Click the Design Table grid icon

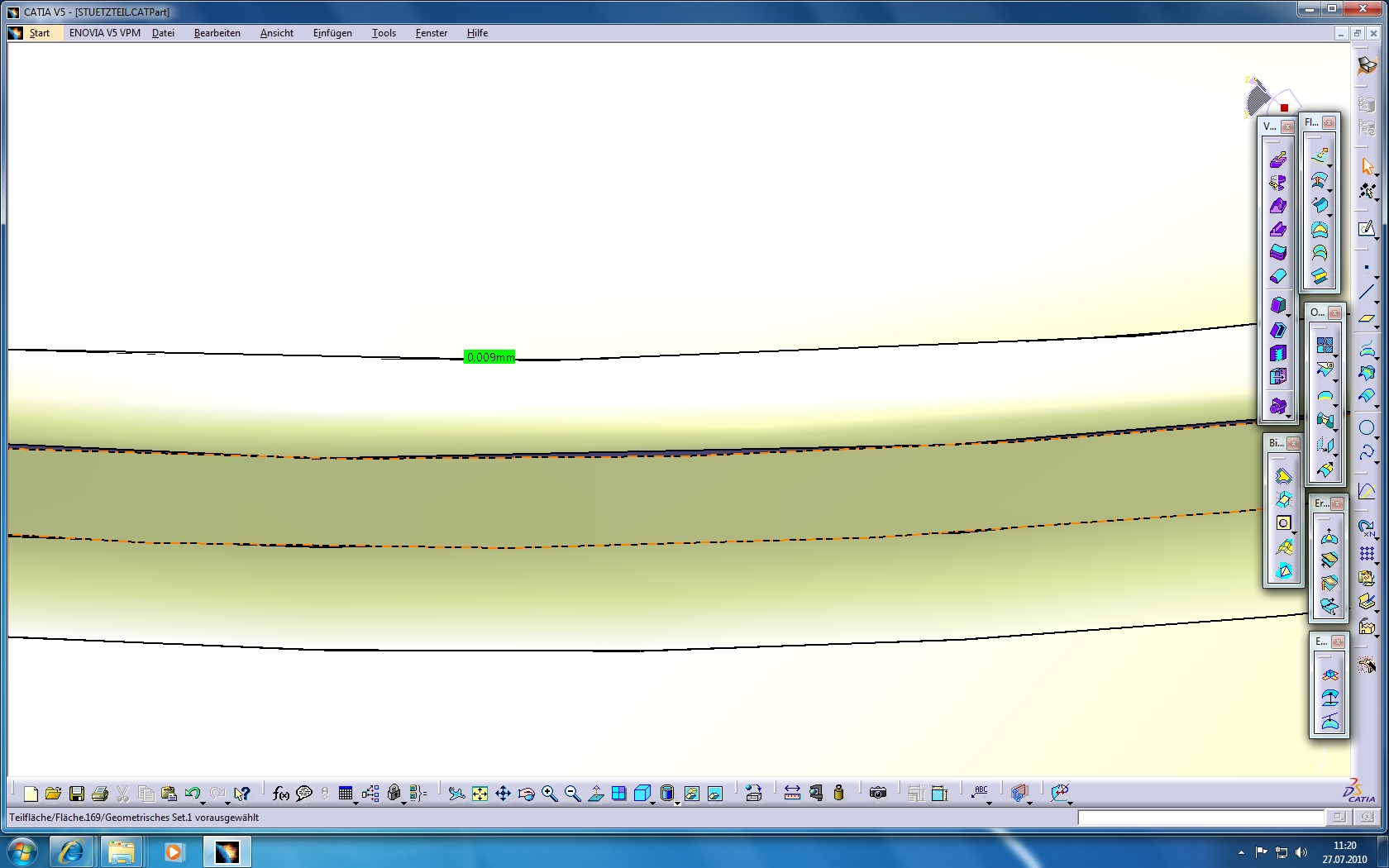click(346, 794)
